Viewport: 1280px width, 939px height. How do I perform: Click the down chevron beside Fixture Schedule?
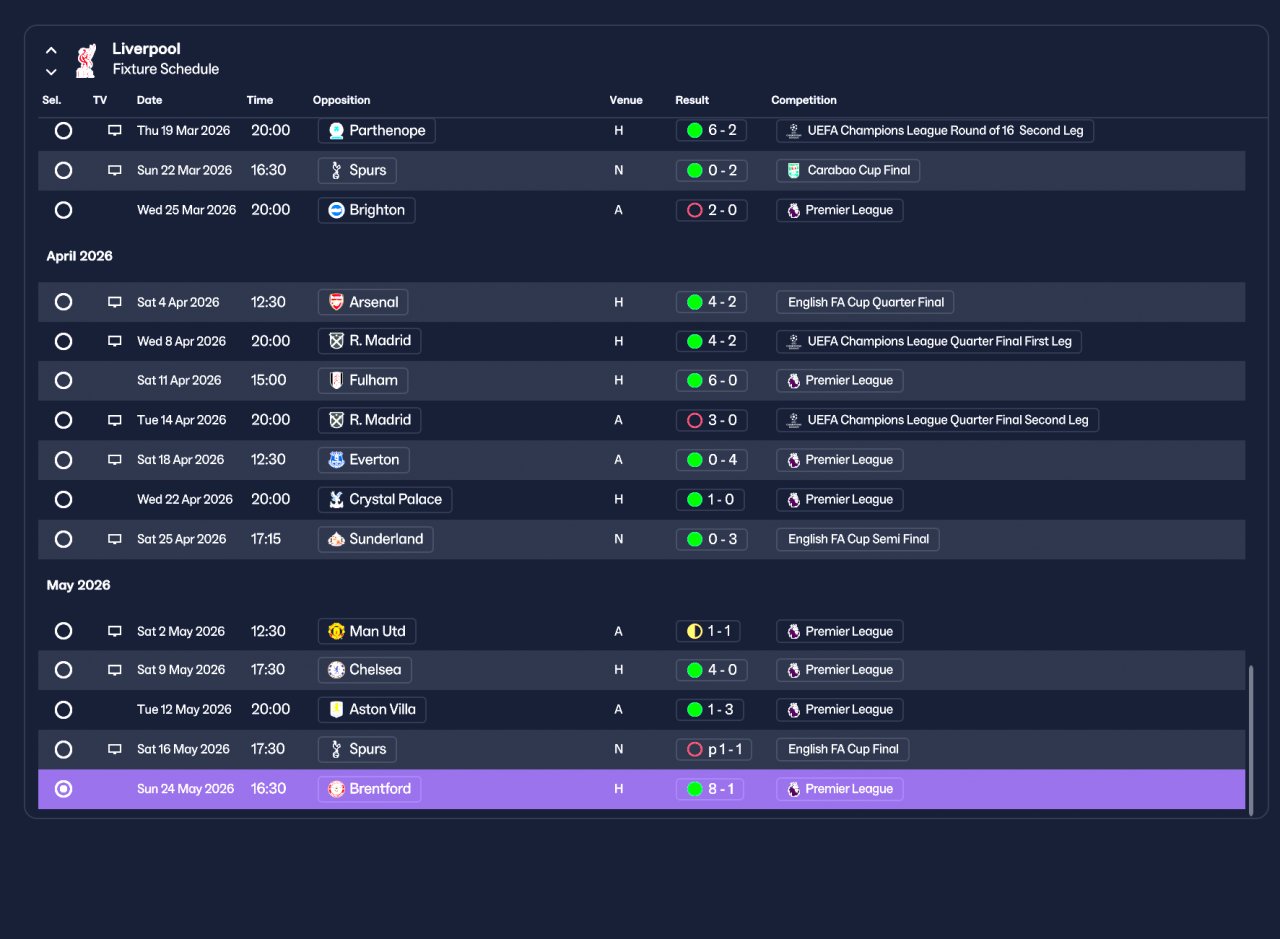click(51, 72)
